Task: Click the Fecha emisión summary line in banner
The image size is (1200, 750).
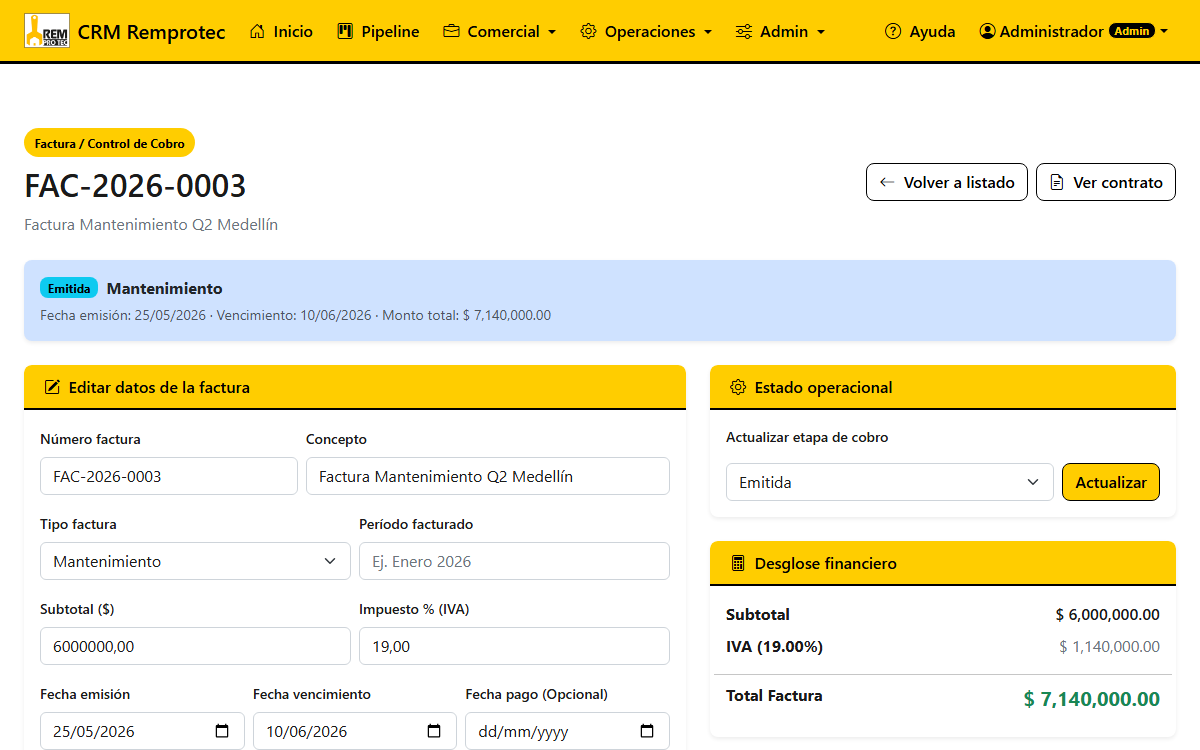Action: click(x=295, y=315)
